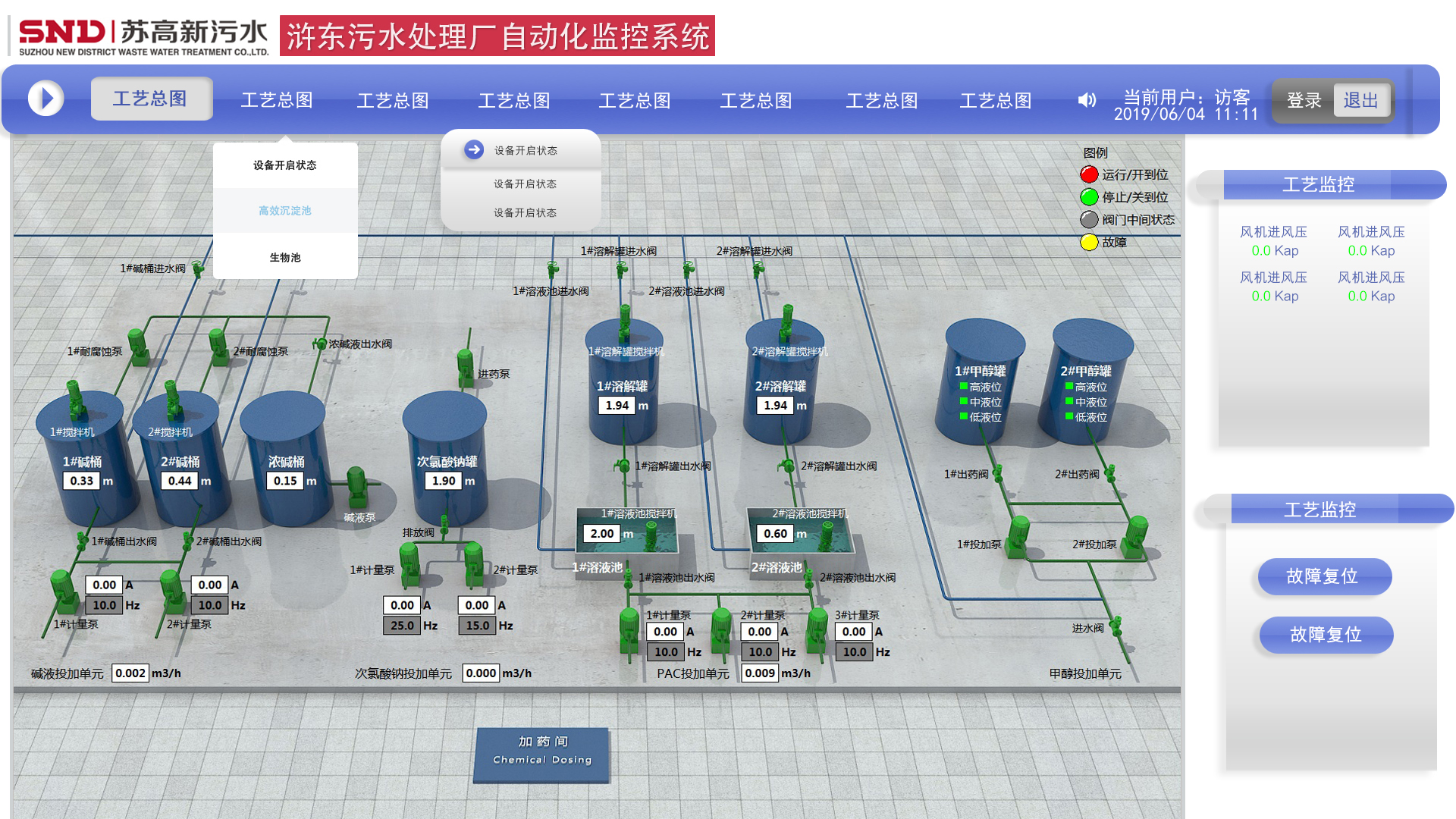Choose 高效沉淀池 from the dropdown
Image resolution: width=1456 pixels, height=819 pixels.
[x=285, y=211]
